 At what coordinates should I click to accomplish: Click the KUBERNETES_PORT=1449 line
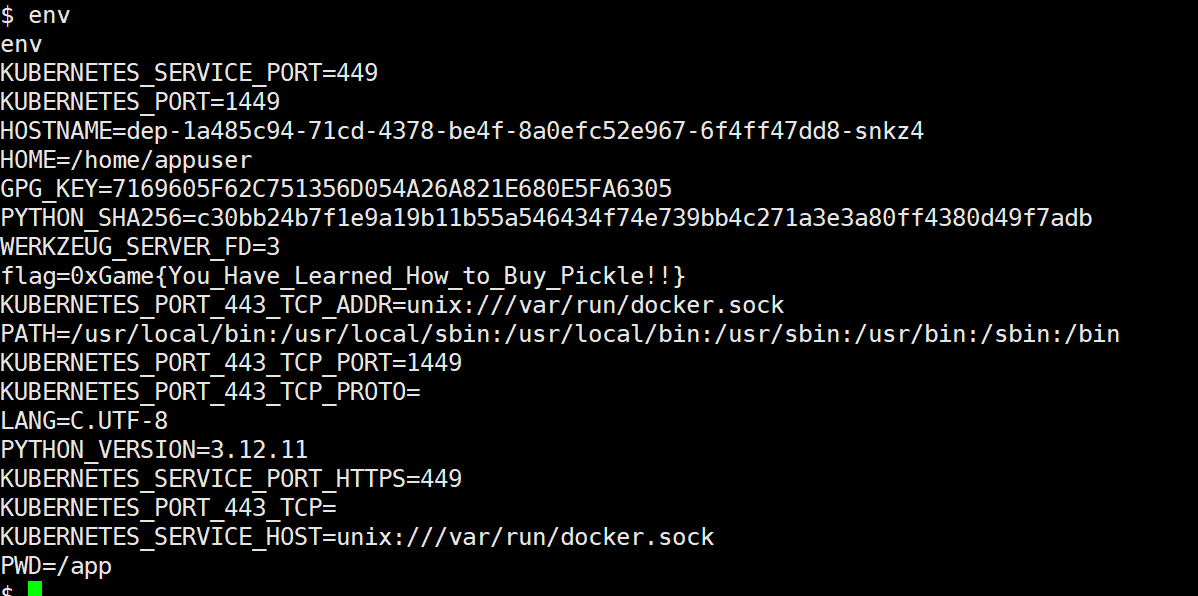point(140,102)
